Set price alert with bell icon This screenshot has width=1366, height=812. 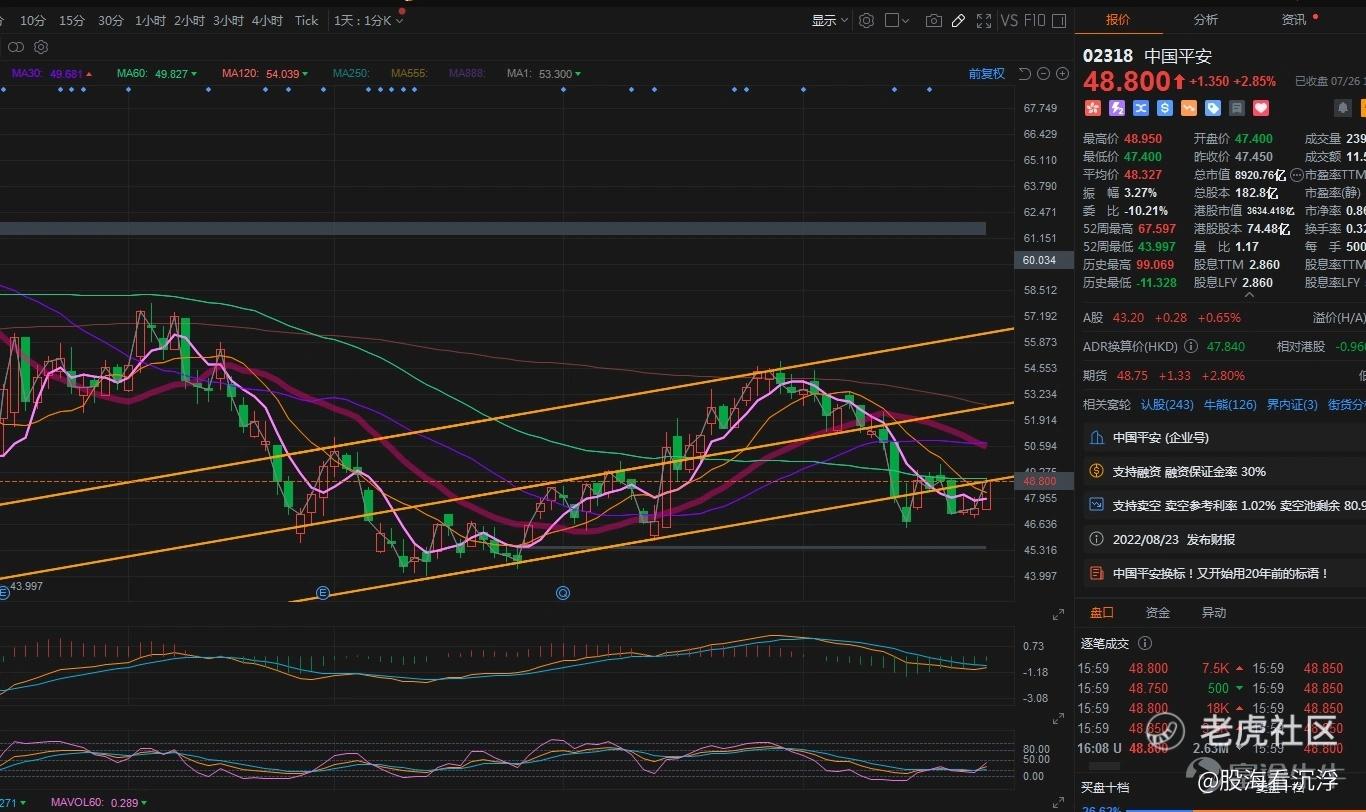tap(1342, 107)
